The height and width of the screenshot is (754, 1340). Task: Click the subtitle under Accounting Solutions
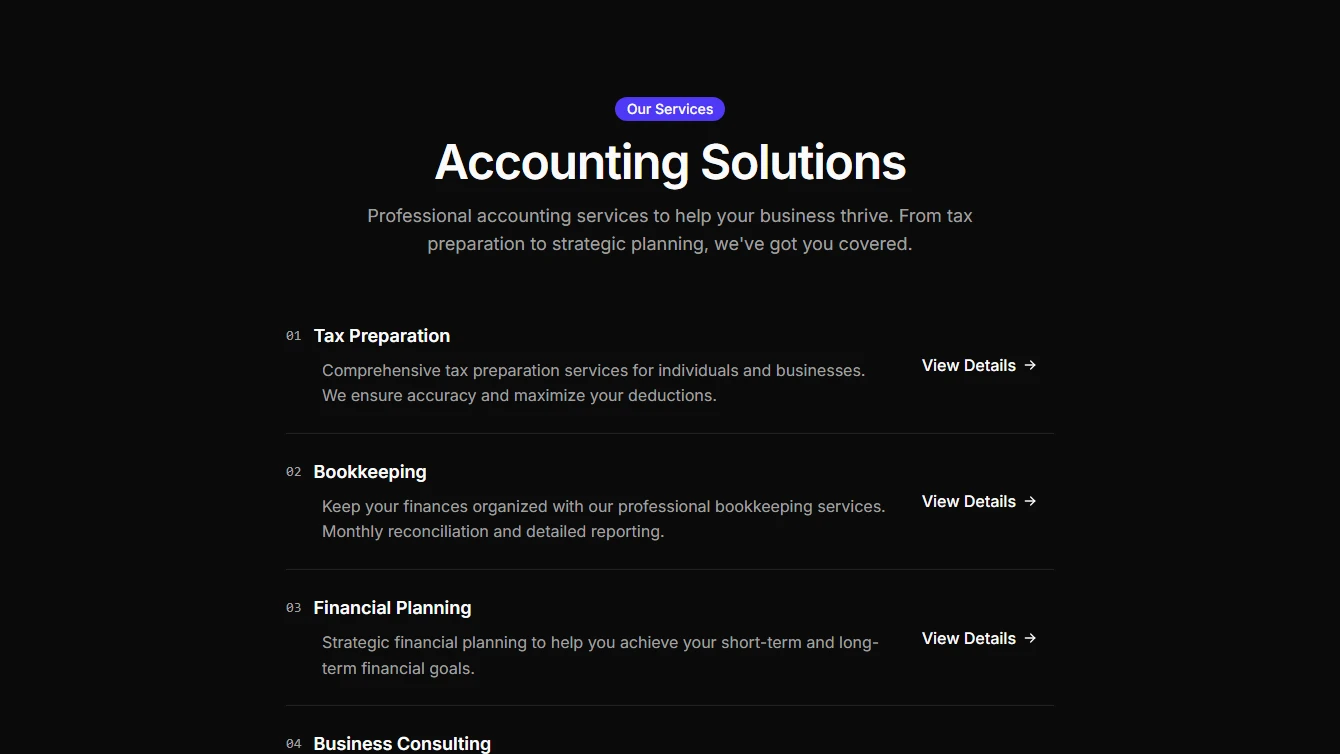click(669, 229)
